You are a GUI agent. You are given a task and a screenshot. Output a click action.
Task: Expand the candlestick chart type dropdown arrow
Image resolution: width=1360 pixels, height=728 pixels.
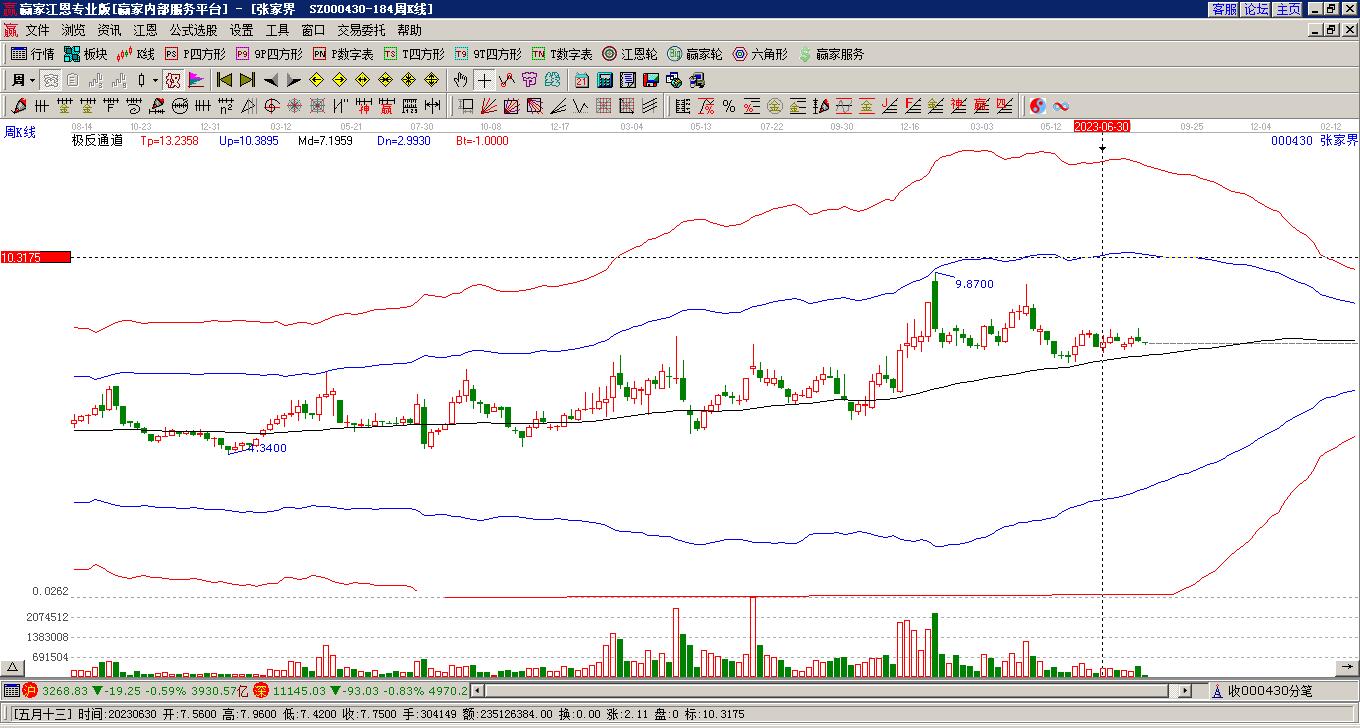(x=155, y=80)
